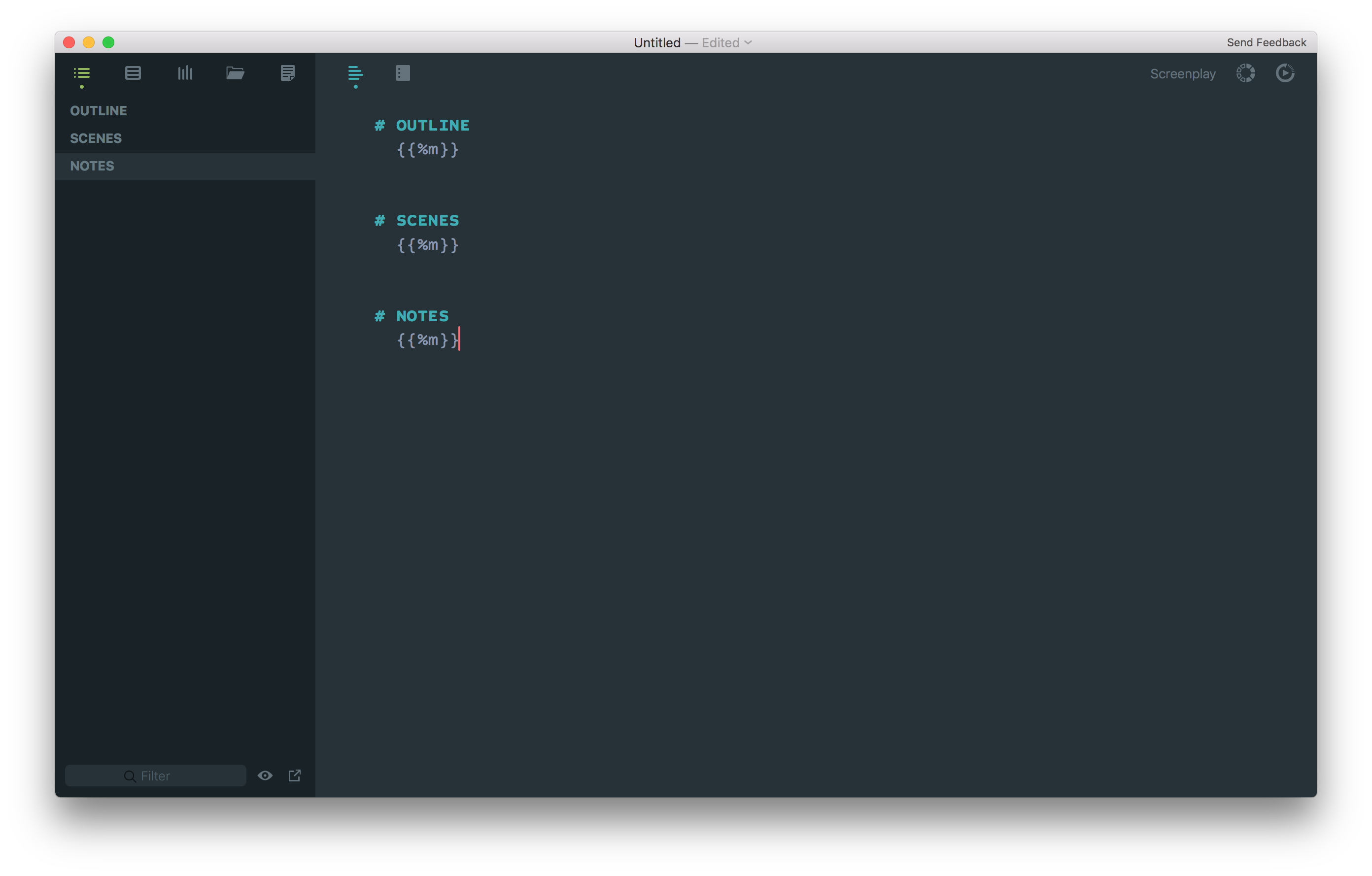This screenshot has height=876, width=1372.
Task: Select SCENES in the sidebar
Action: click(96, 138)
